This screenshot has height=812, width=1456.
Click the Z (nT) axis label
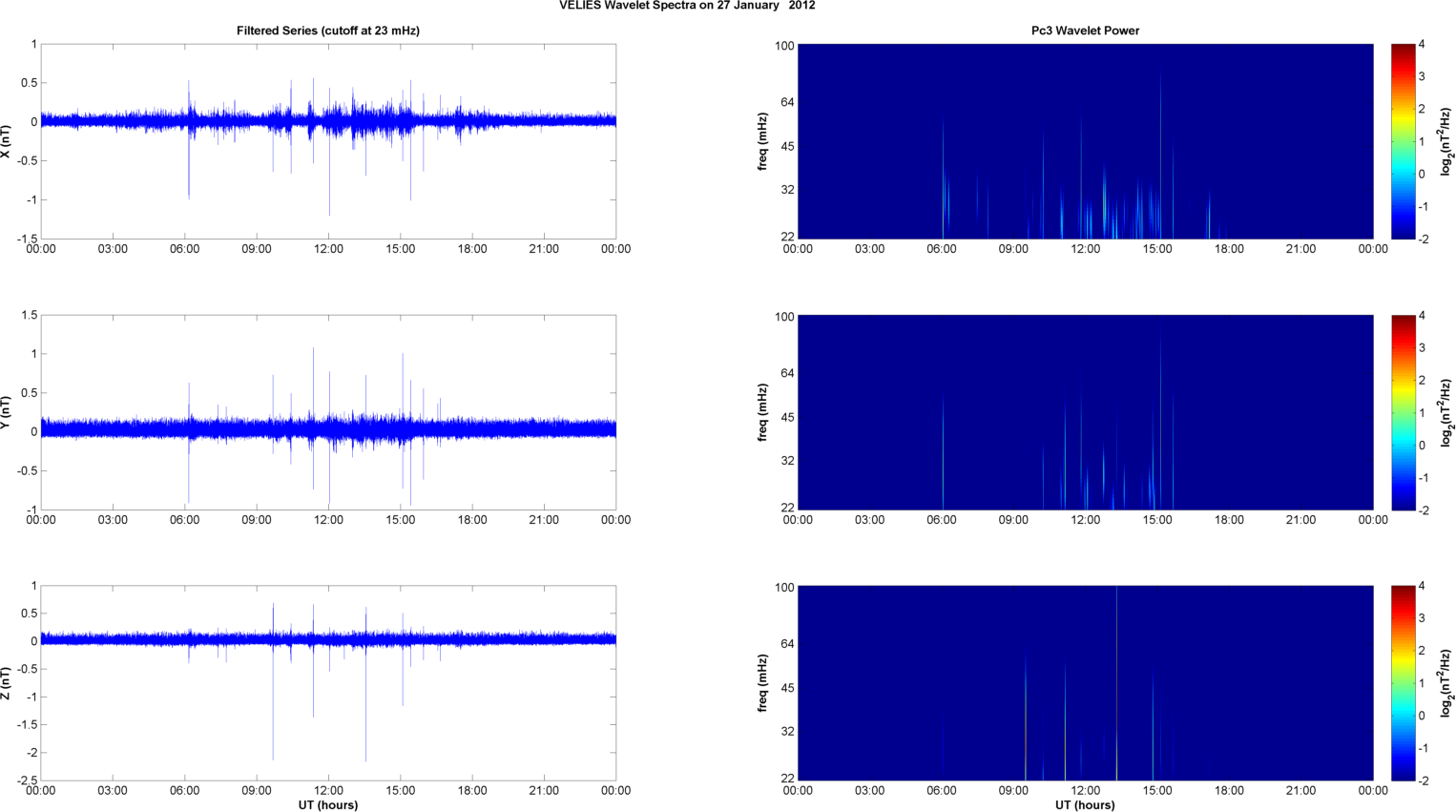pos(6,683)
